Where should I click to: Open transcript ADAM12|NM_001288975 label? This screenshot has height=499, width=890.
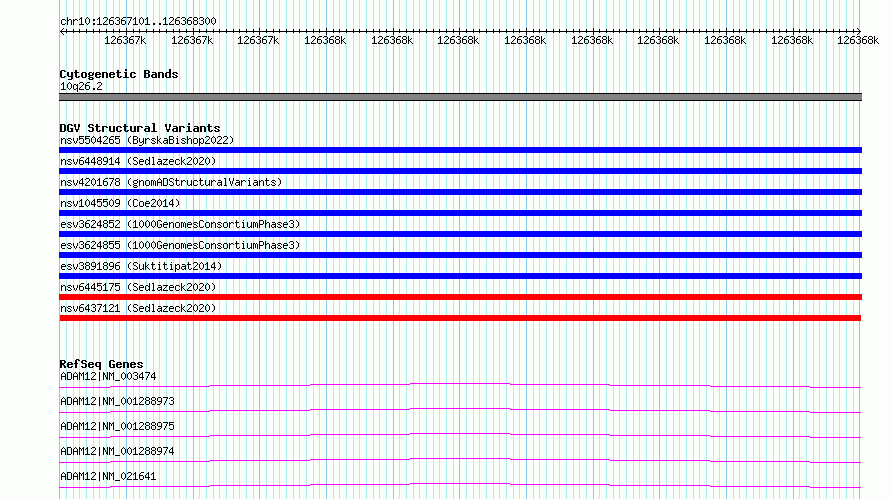coord(117,426)
